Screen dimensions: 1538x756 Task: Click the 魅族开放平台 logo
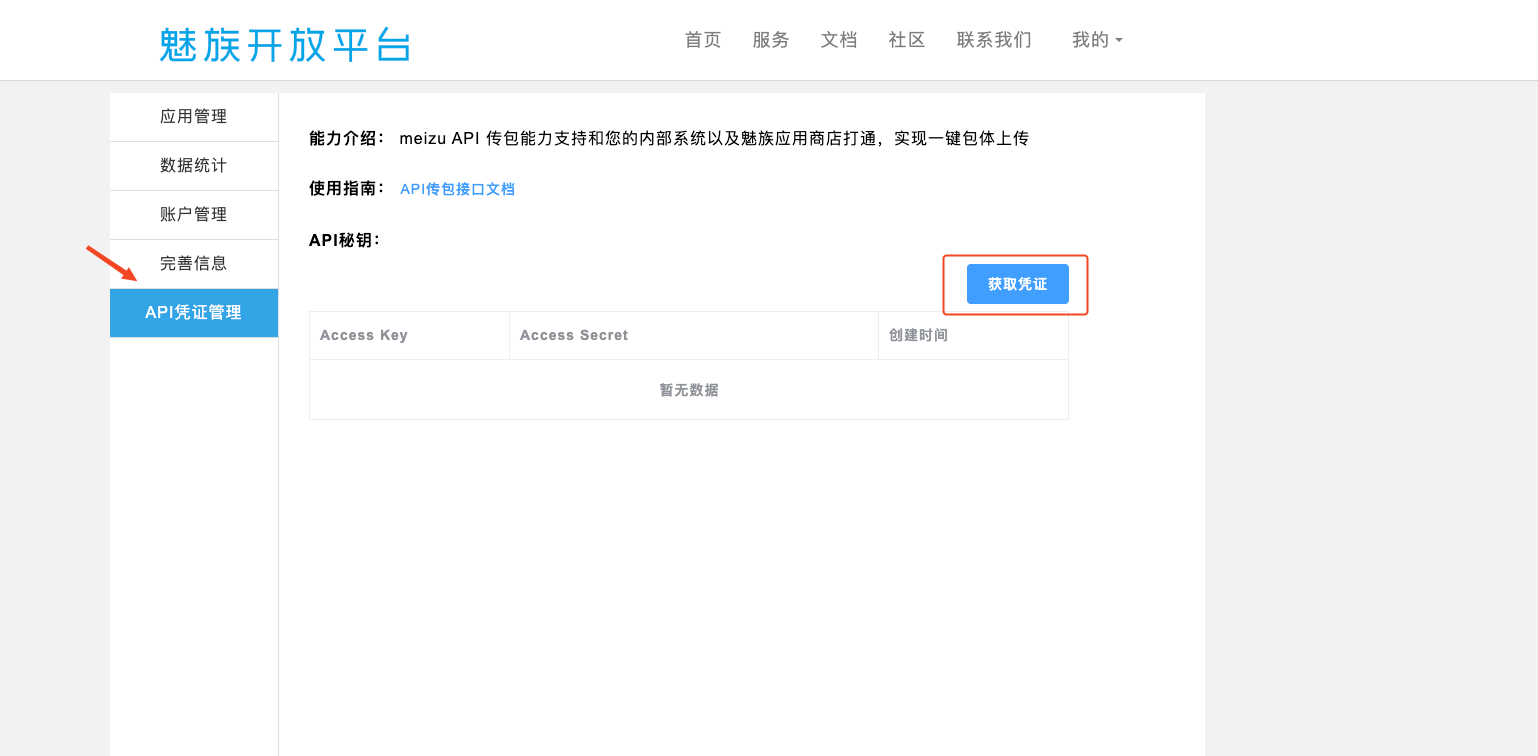tap(285, 44)
